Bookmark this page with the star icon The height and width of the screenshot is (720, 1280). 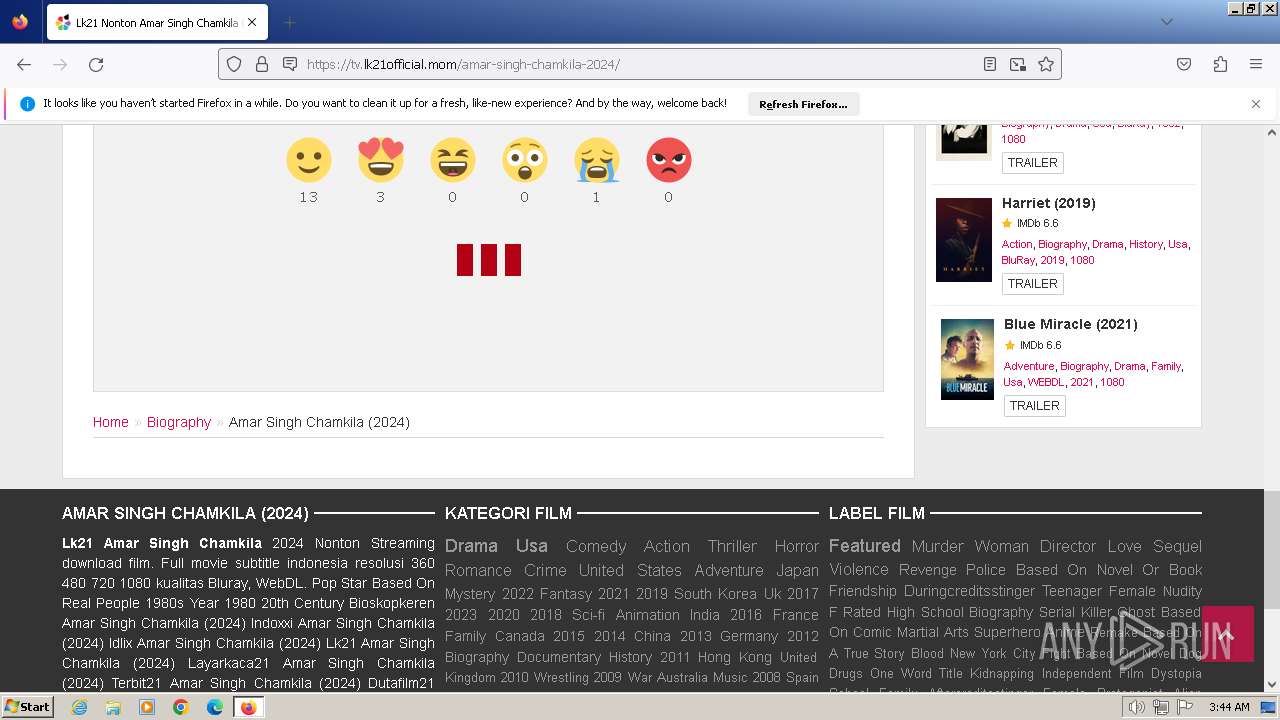click(1046, 64)
